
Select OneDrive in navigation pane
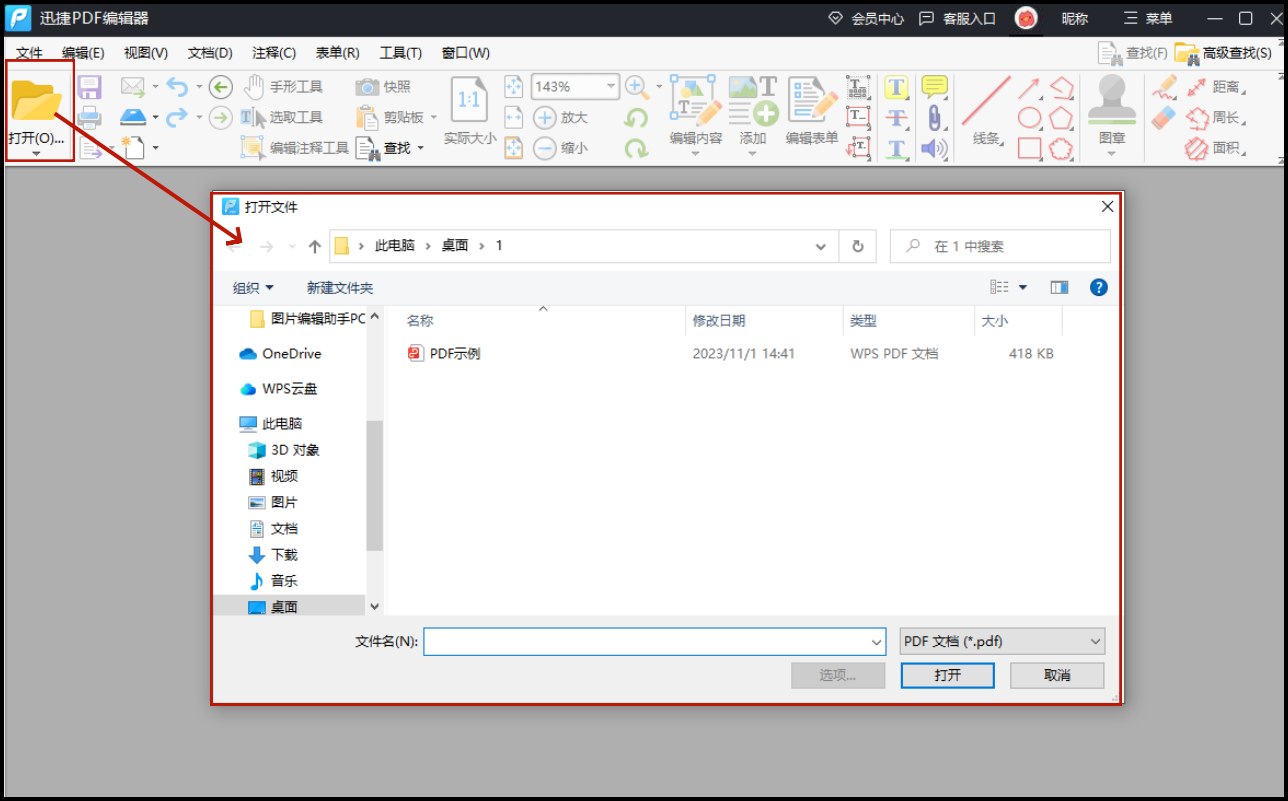click(x=281, y=354)
